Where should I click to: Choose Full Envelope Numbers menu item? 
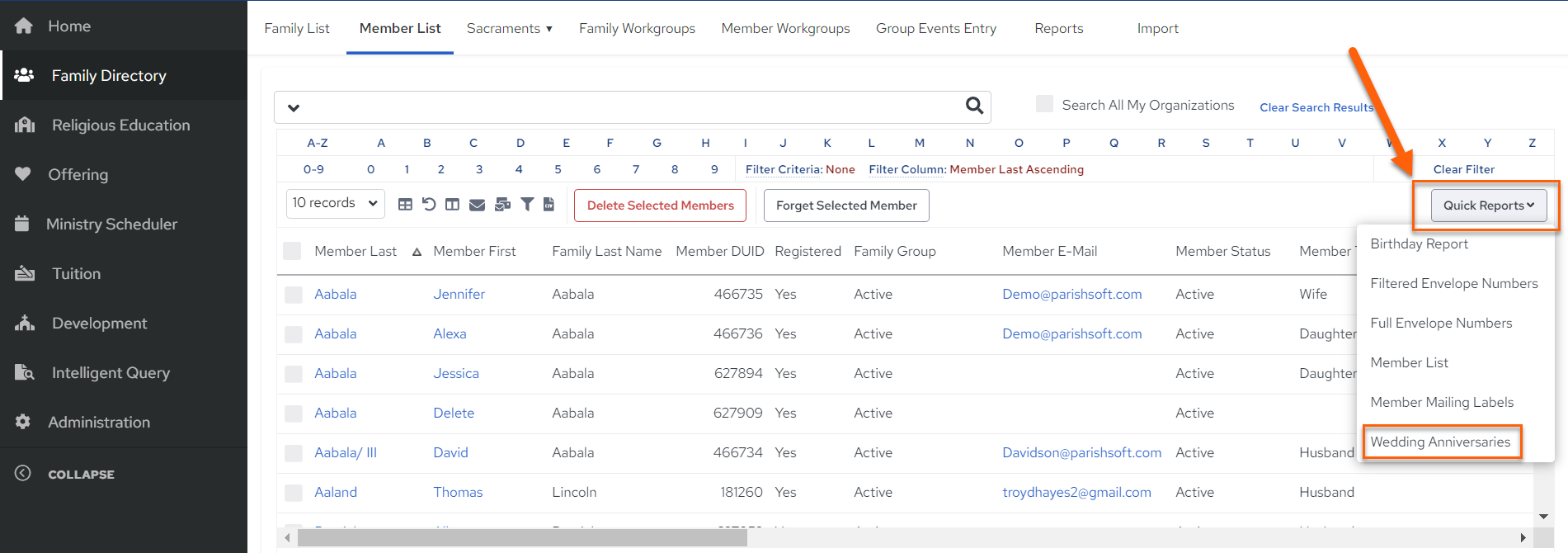click(x=1441, y=323)
